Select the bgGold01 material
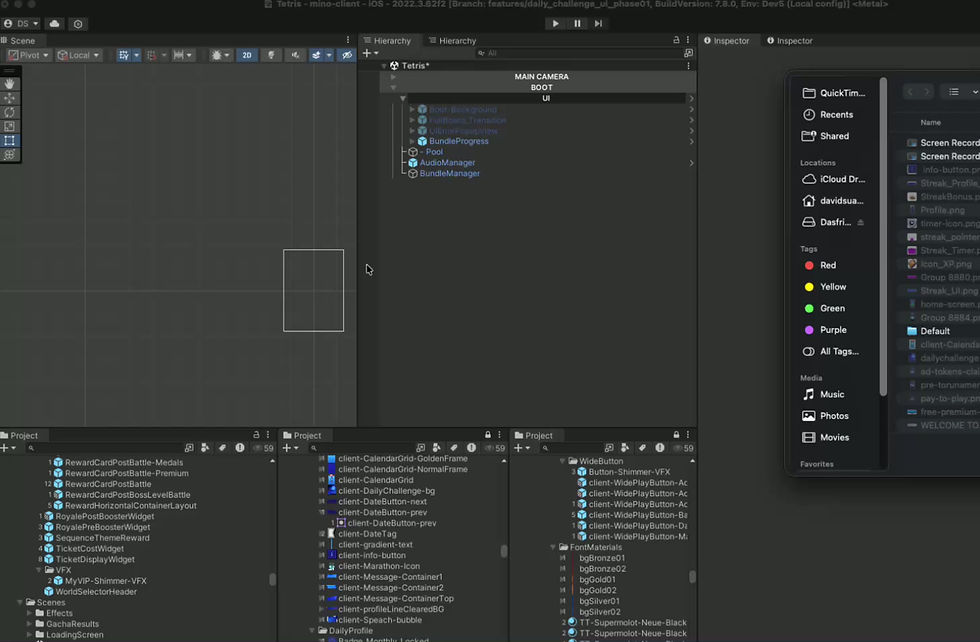The width and height of the screenshot is (980, 642). coord(598,579)
